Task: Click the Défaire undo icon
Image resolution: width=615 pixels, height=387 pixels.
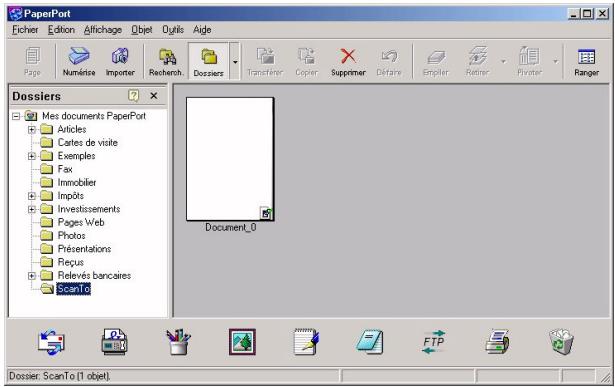Action: tap(389, 61)
